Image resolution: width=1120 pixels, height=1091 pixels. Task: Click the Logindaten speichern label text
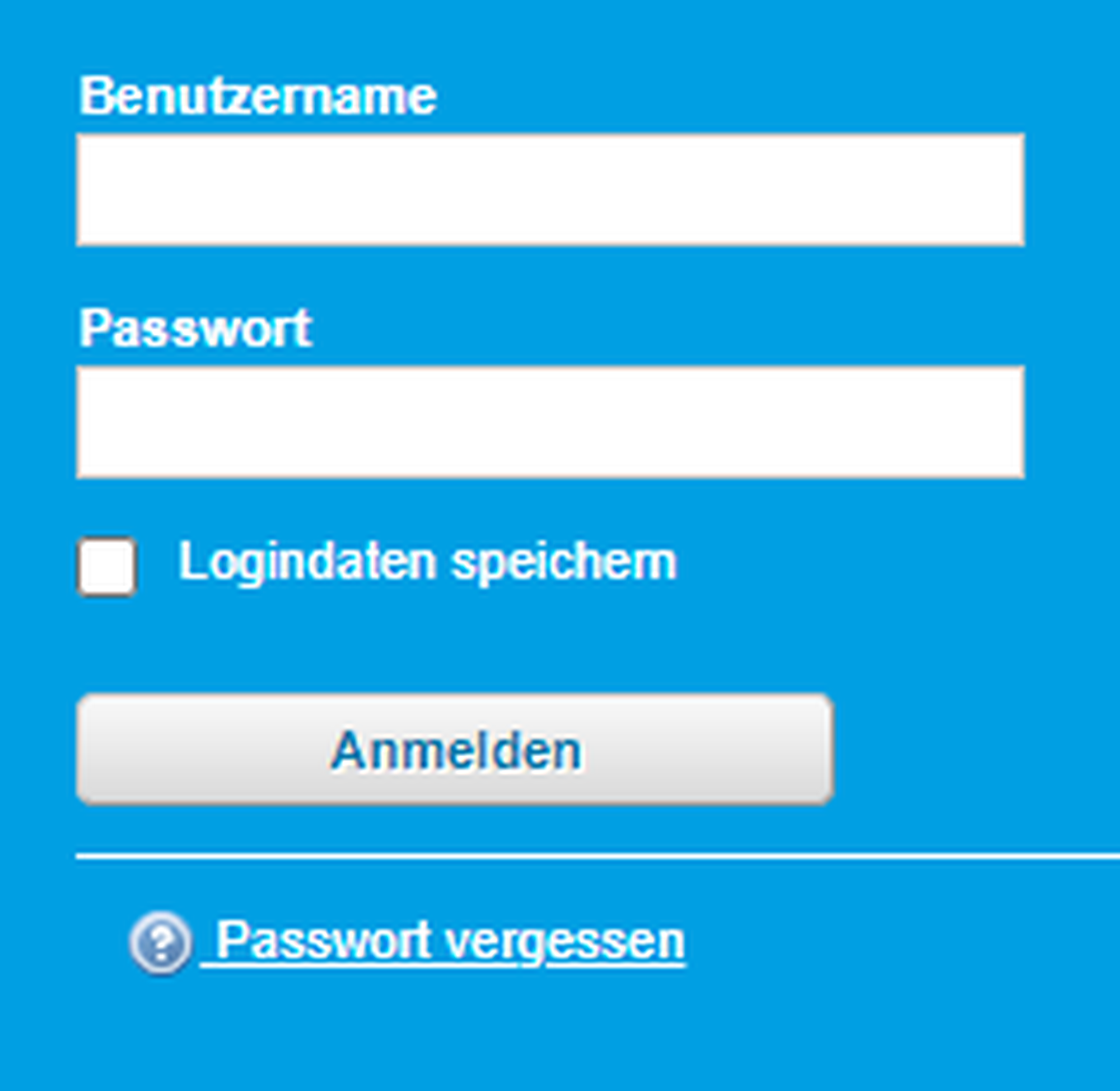tap(428, 562)
